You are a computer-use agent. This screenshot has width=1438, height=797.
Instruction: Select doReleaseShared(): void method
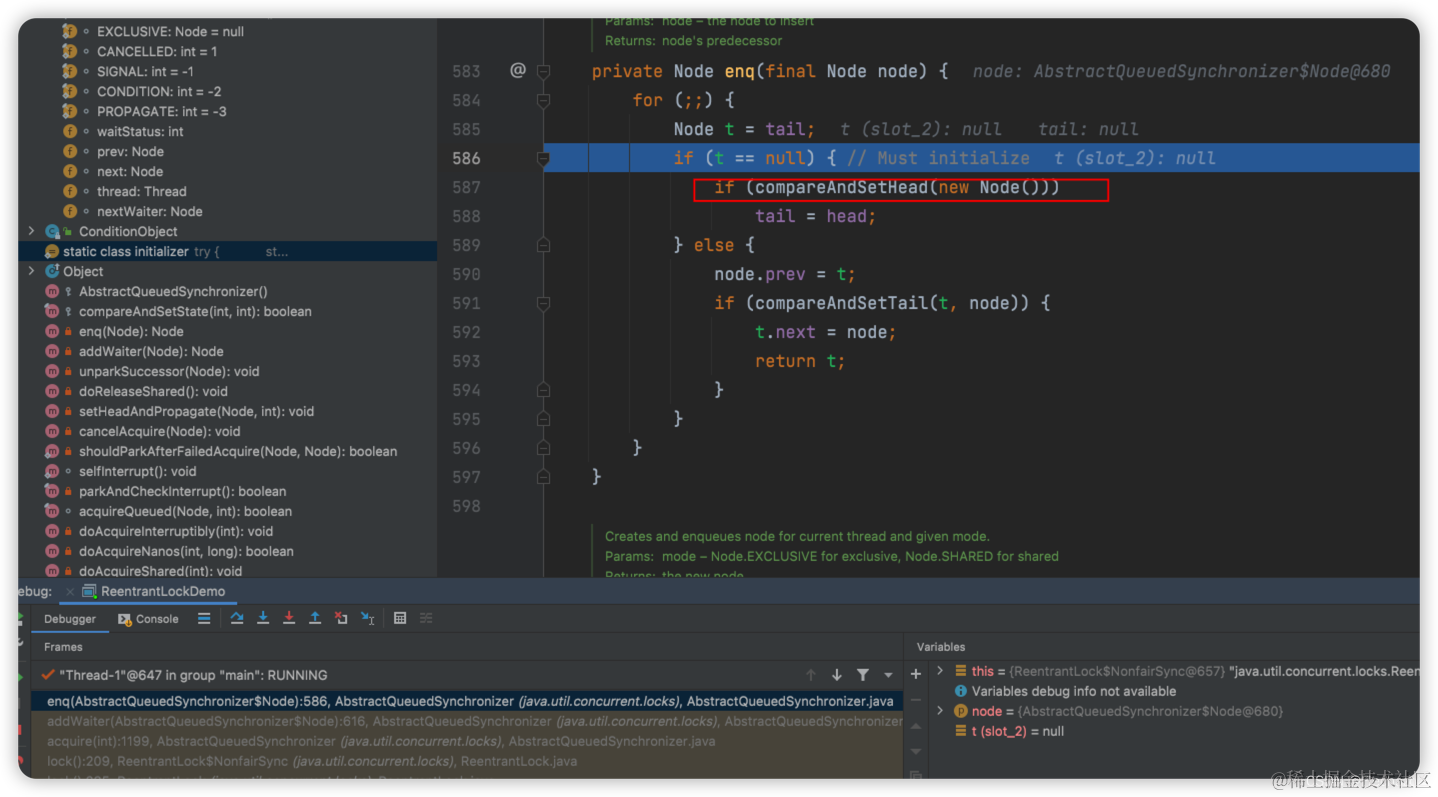pos(153,391)
